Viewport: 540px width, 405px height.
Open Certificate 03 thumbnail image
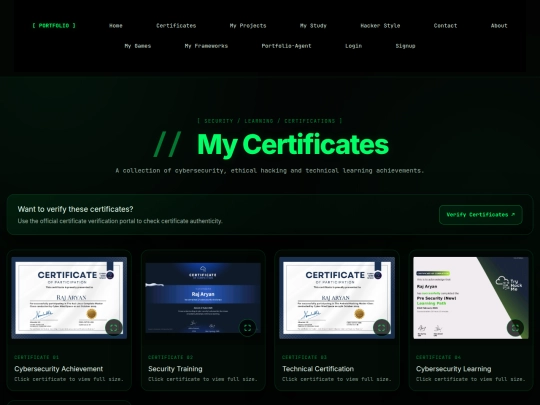(337, 298)
